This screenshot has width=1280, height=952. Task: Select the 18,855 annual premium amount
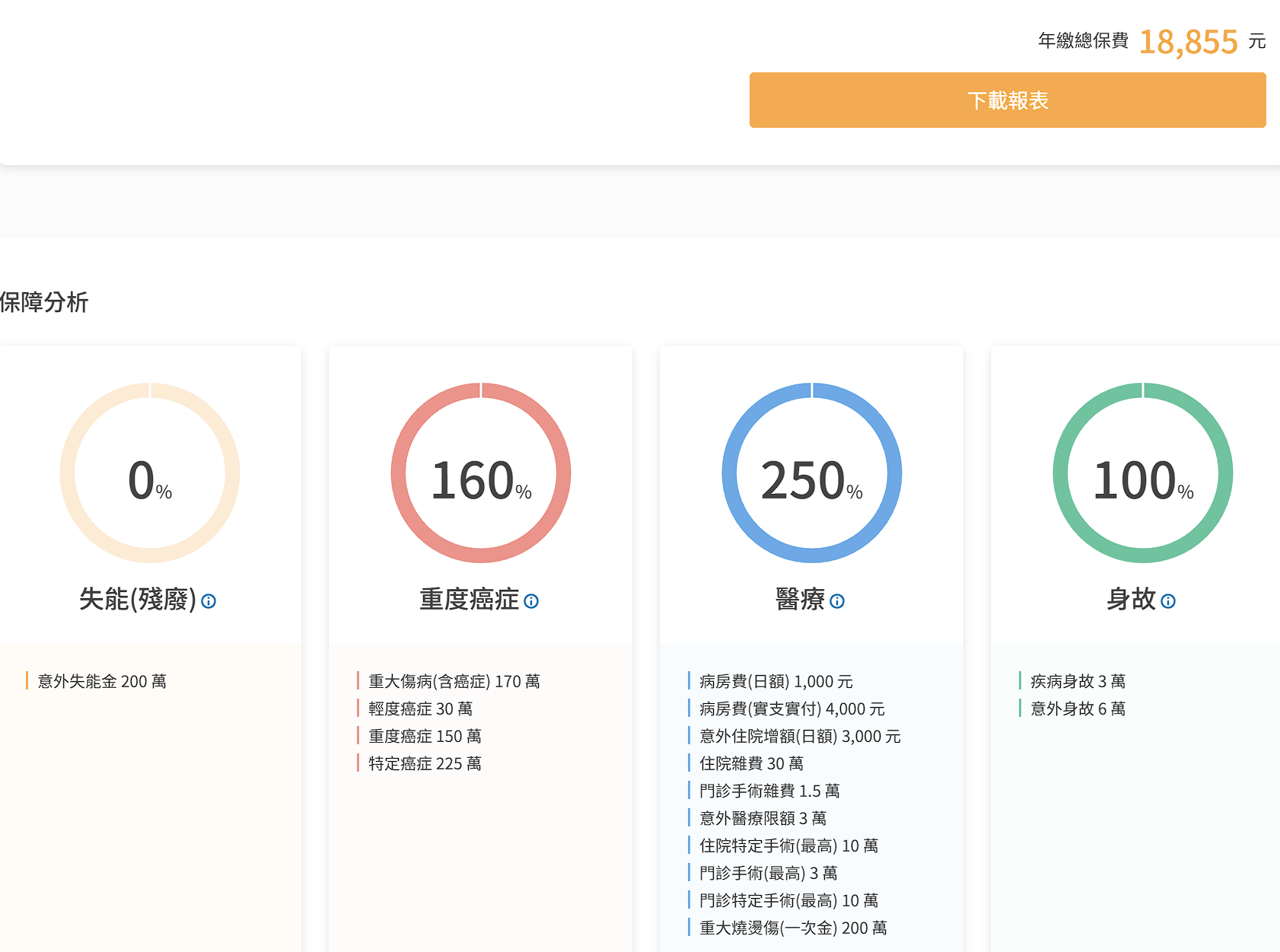click(x=1189, y=42)
